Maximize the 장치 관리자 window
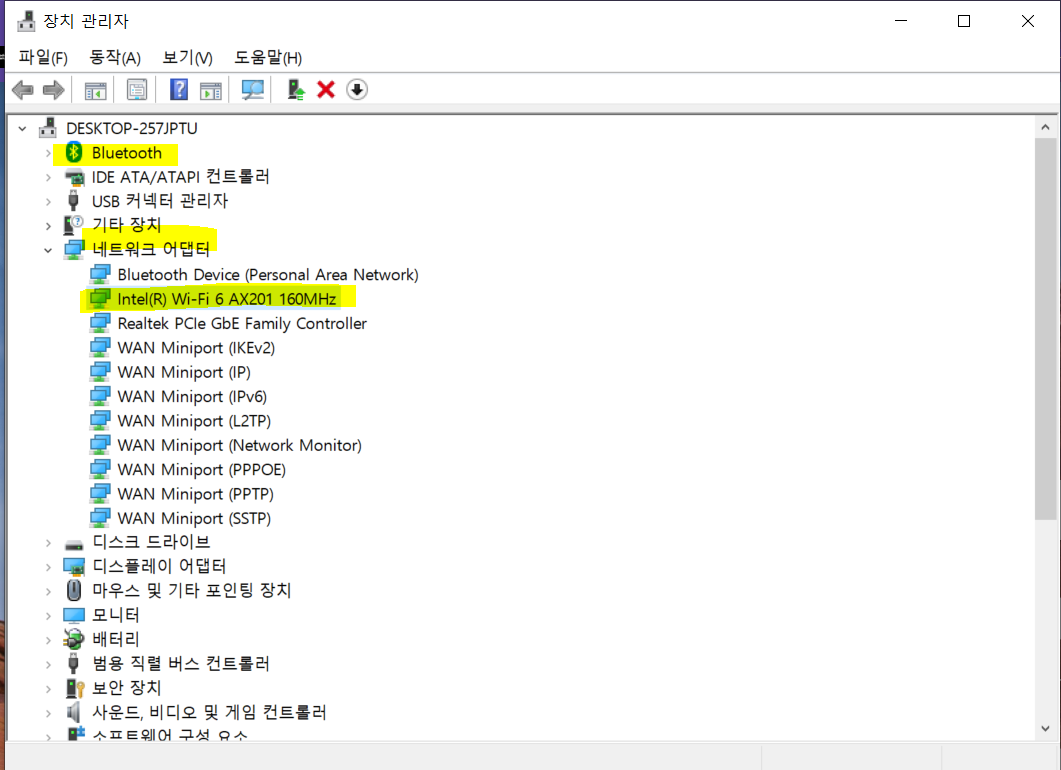Viewport: 1061px width, 770px height. tap(964, 21)
